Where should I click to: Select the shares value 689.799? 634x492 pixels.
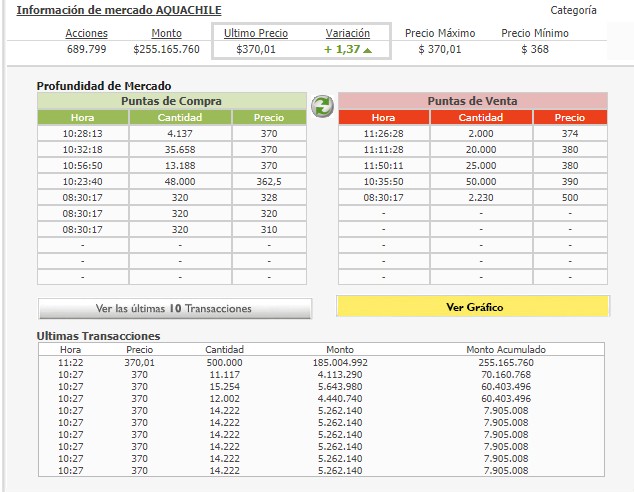pos(87,49)
